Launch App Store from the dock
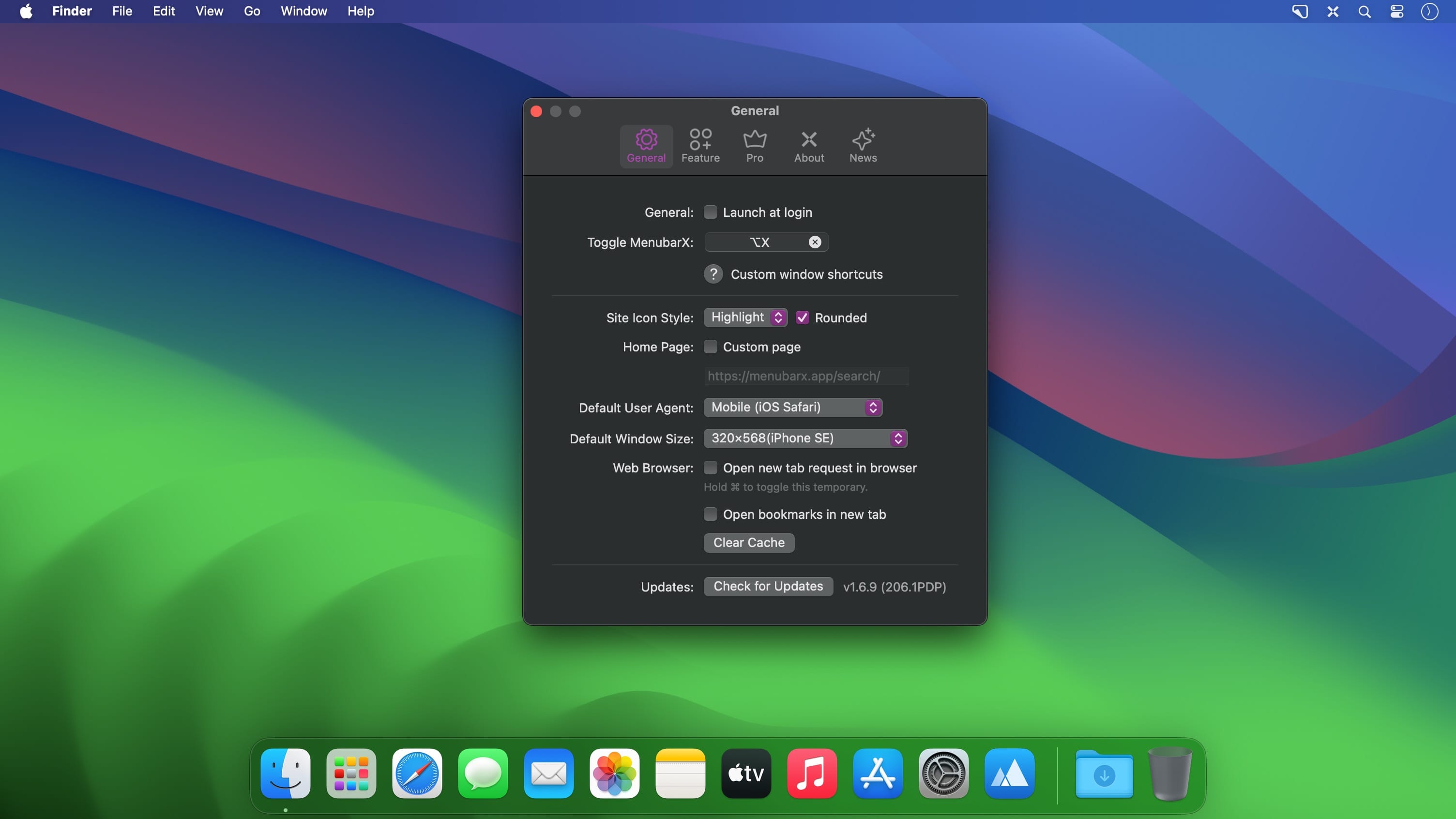The image size is (1456, 819). coord(878,773)
